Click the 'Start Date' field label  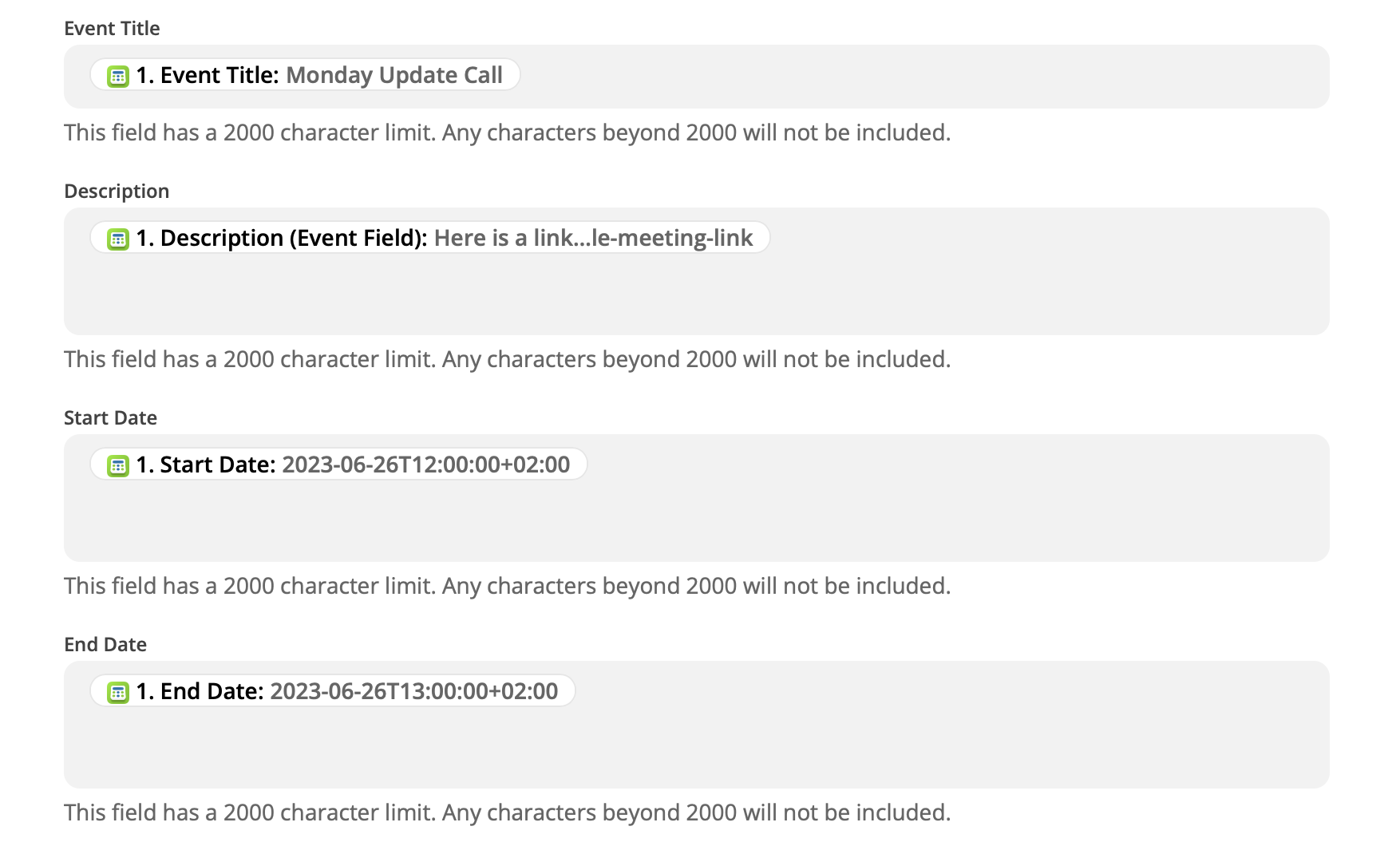pos(110,418)
